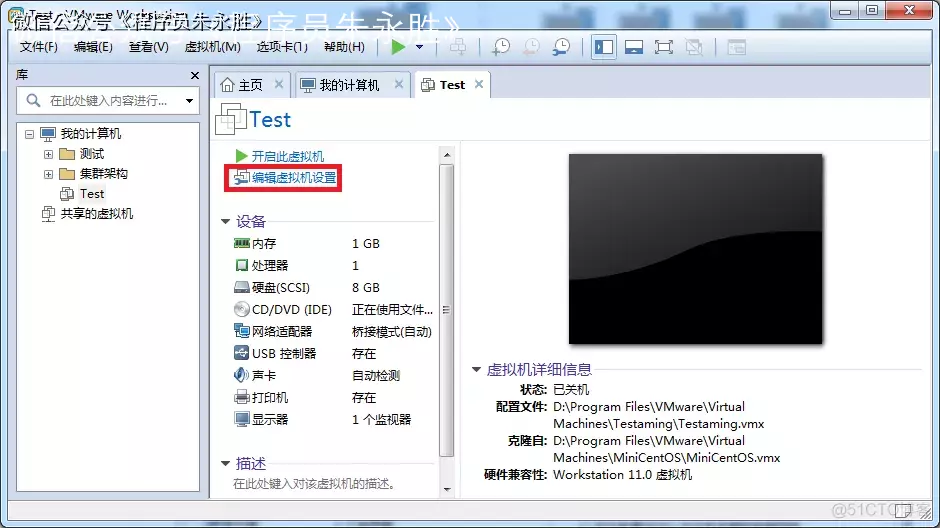
Task: Toggle the library sidebar view icon
Action: click(603, 47)
